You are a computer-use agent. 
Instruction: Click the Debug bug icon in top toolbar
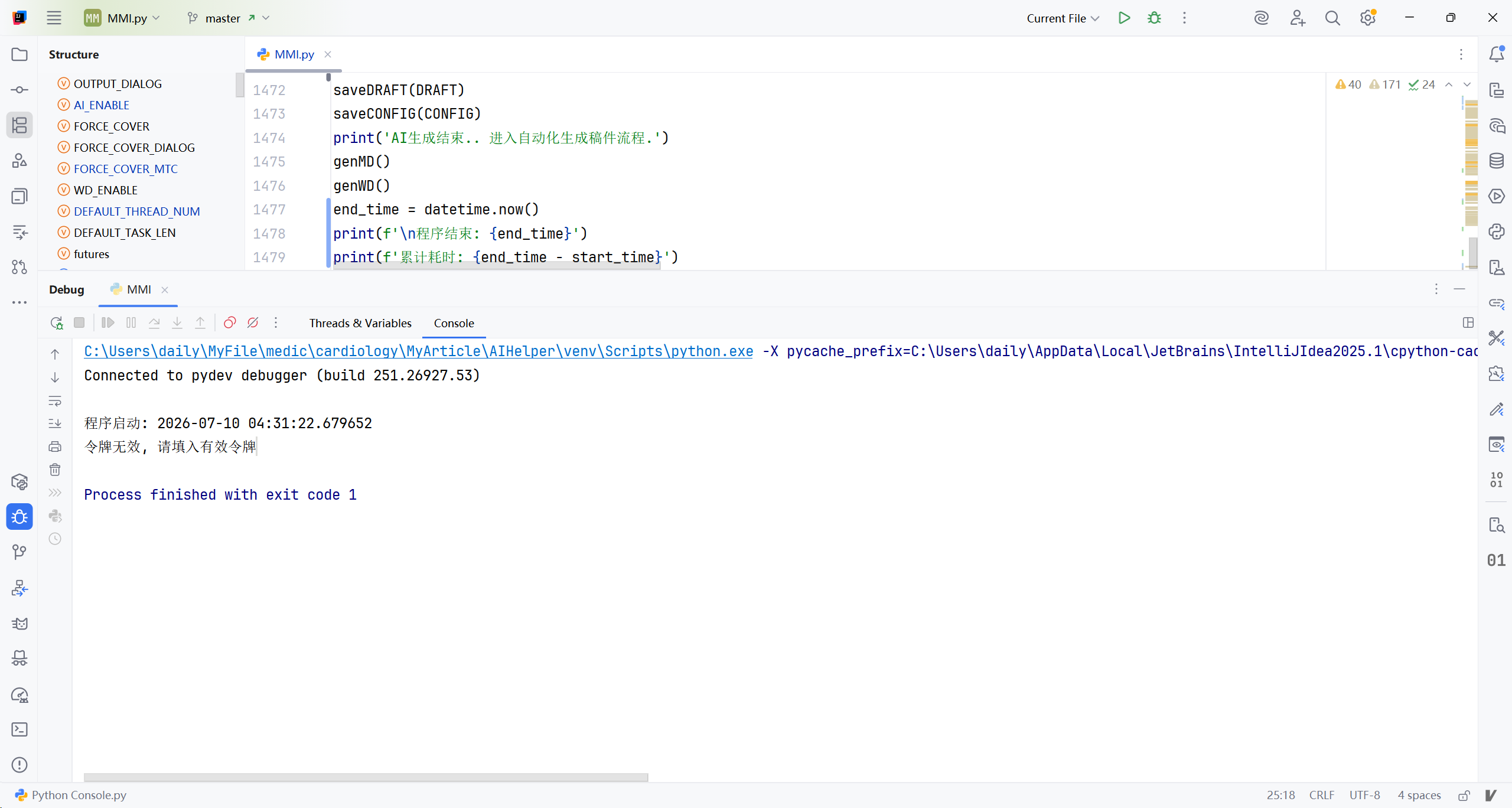[1154, 18]
